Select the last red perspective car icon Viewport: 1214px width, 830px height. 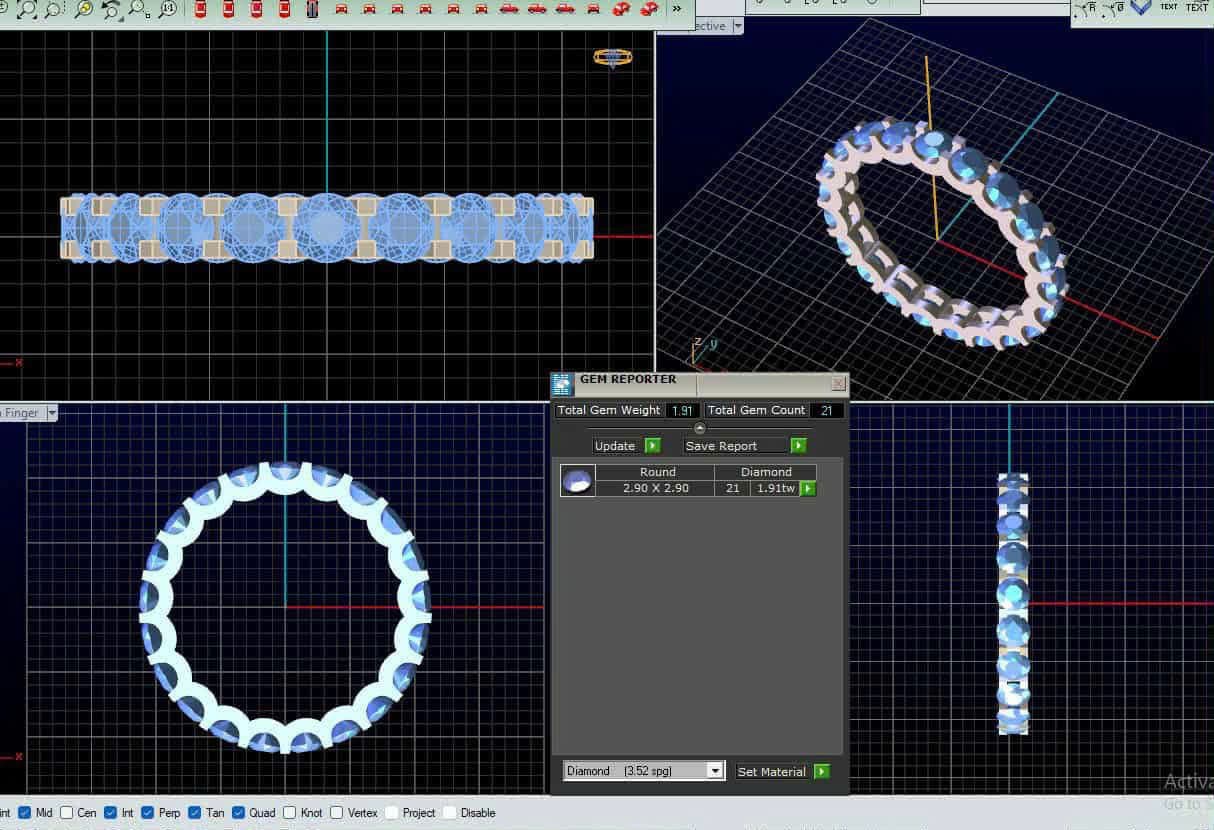coord(649,10)
